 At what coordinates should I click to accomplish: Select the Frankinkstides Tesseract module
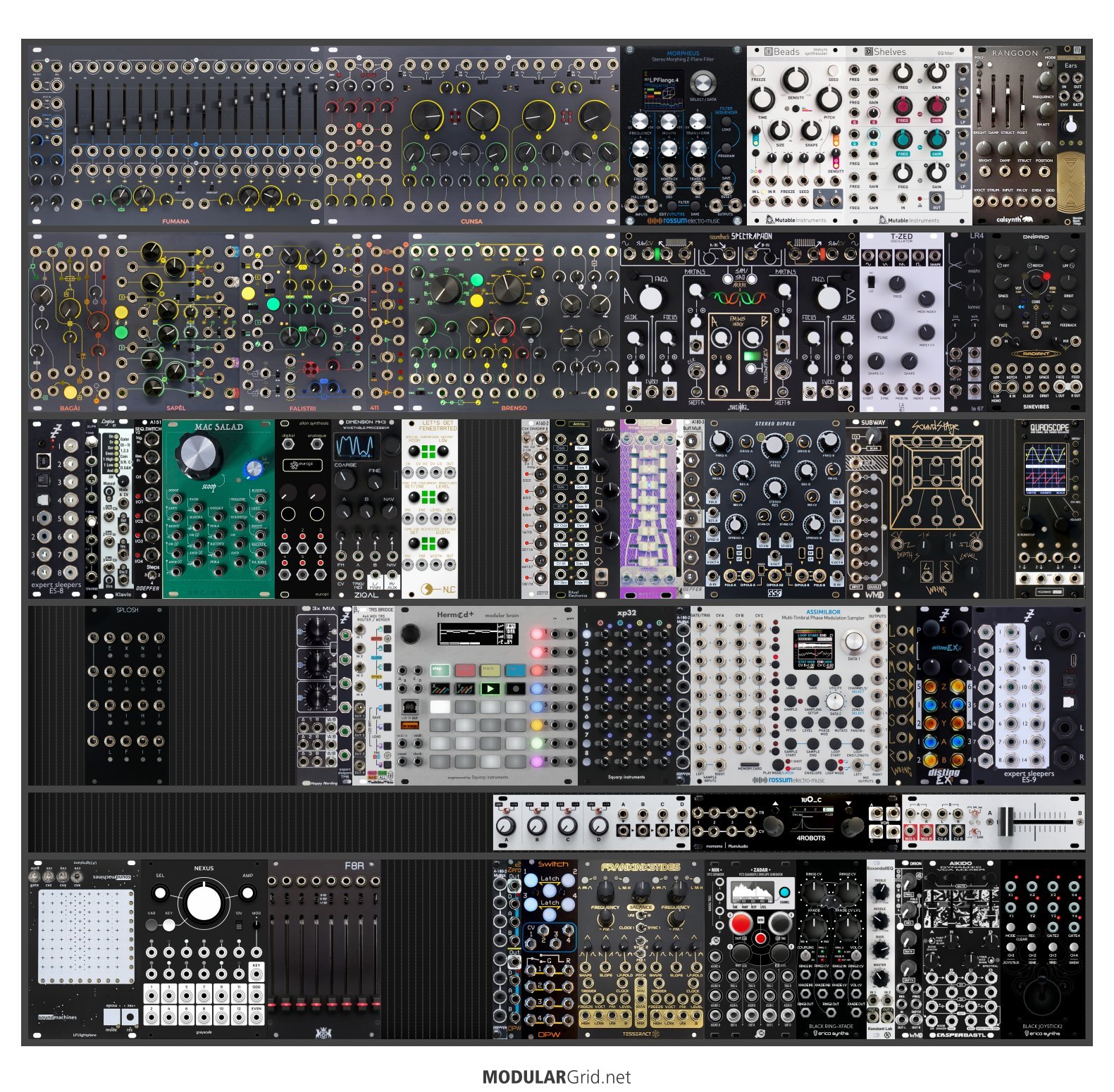click(x=641, y=949)
